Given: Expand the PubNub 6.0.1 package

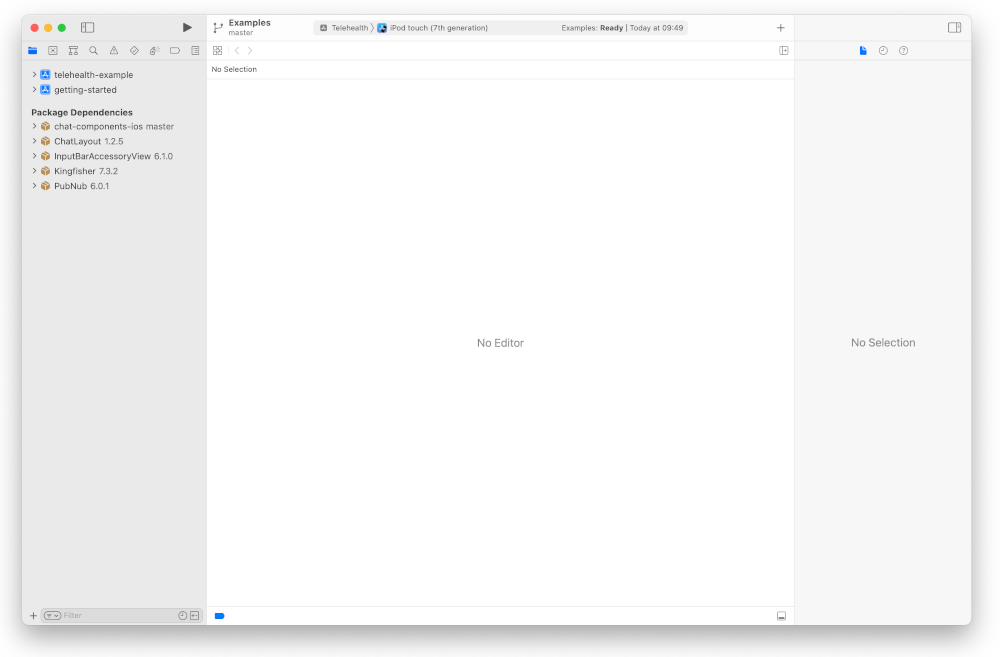Looking at the screenshot, I should [36, 186].
